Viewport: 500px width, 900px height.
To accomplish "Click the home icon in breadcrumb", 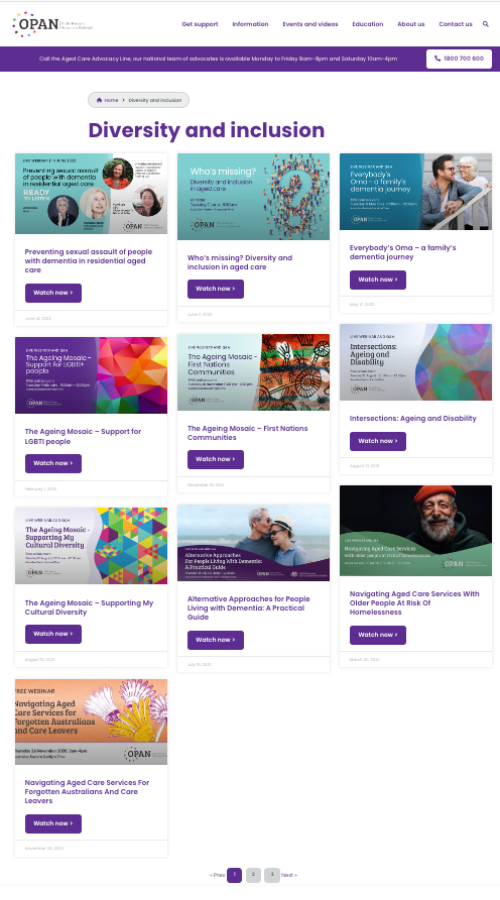I will pos(99,100).
